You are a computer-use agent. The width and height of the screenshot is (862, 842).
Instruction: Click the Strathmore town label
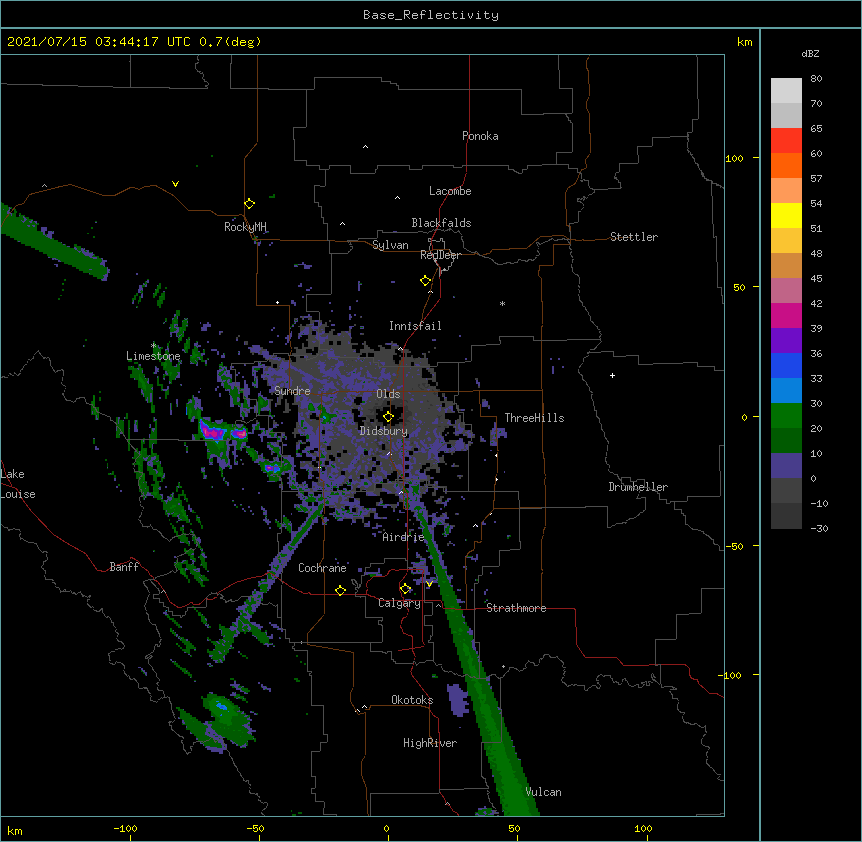pos(516,608)
